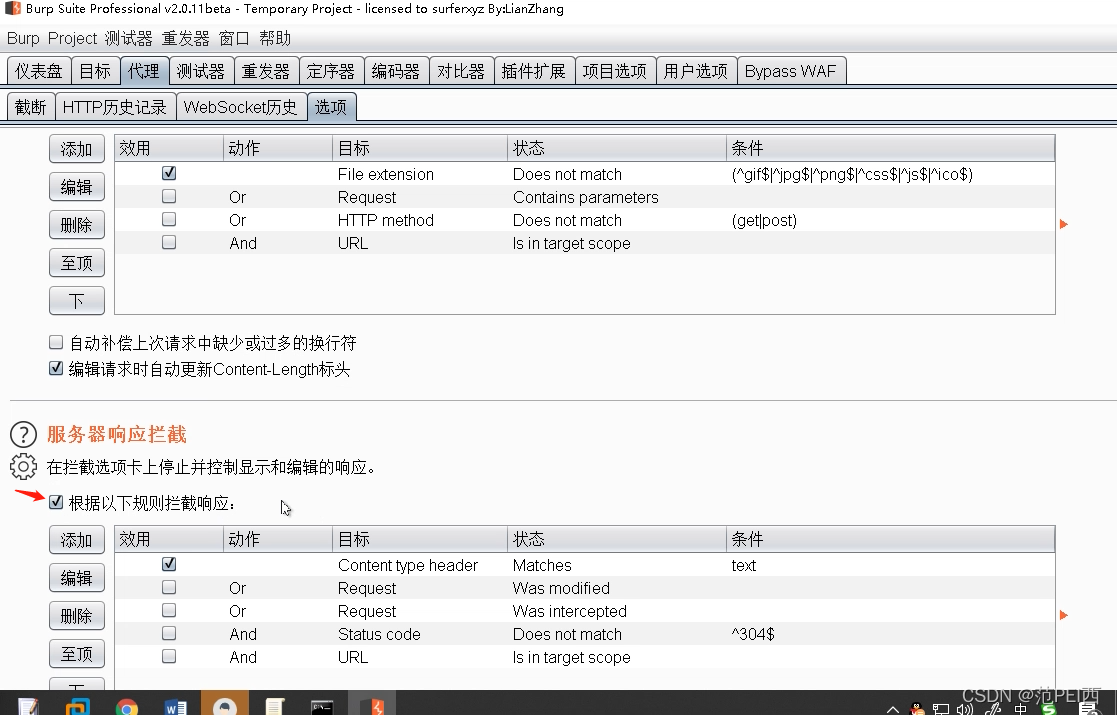This screenshot has width=1117, height=715.
Task: Click 编辑 button for response rules
Action: [x=77, y=578]
